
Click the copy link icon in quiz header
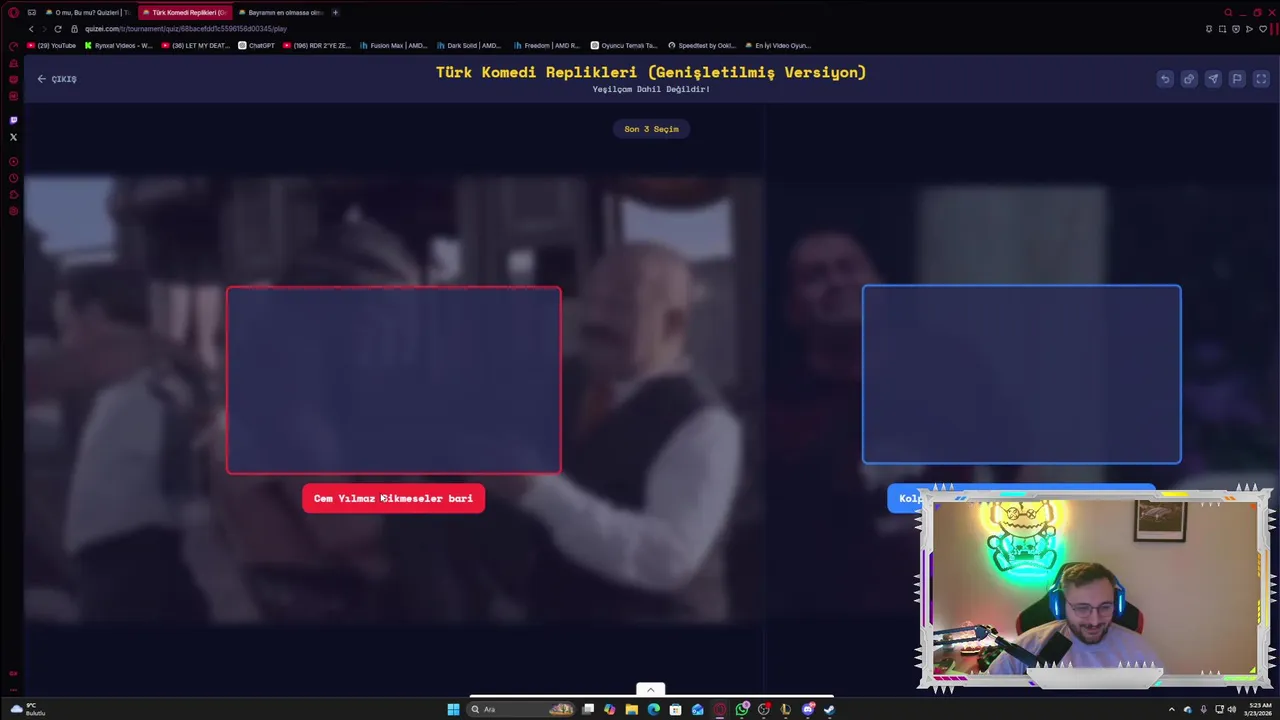click(1189, 79)
